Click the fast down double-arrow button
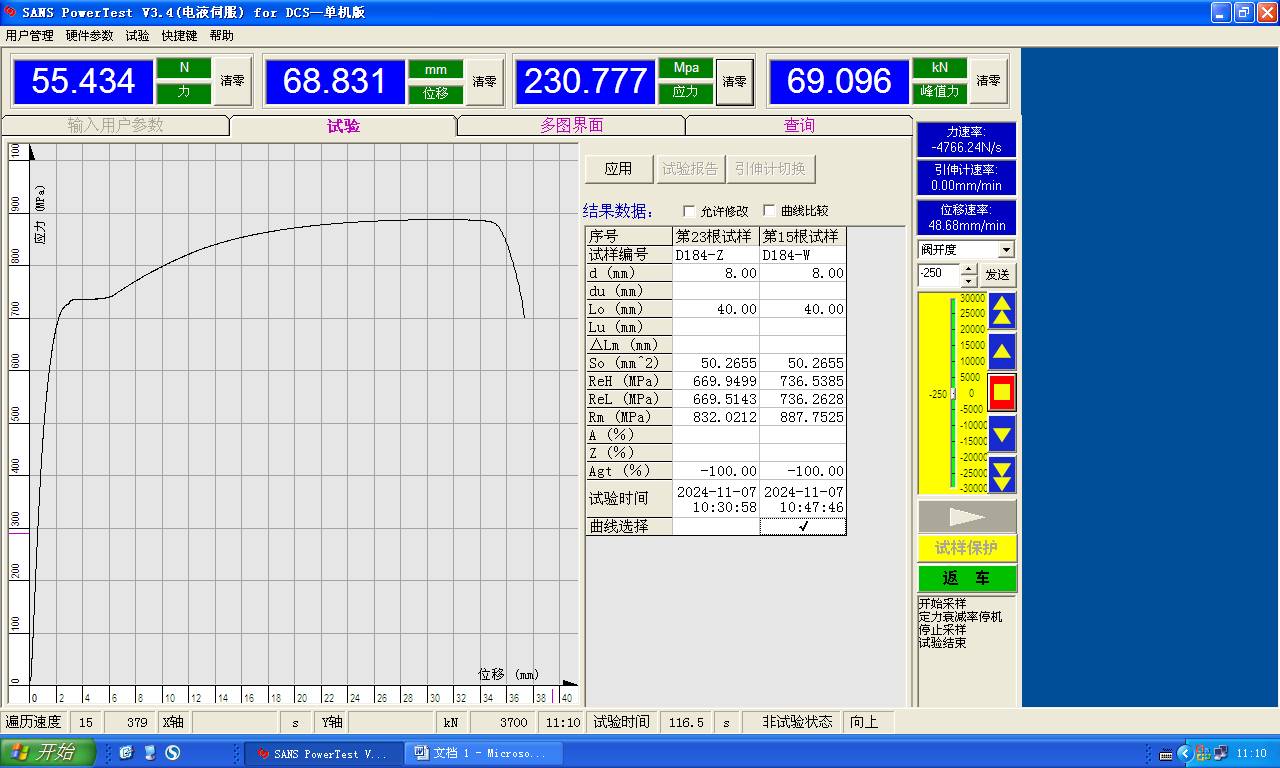 pos(1002,474)
